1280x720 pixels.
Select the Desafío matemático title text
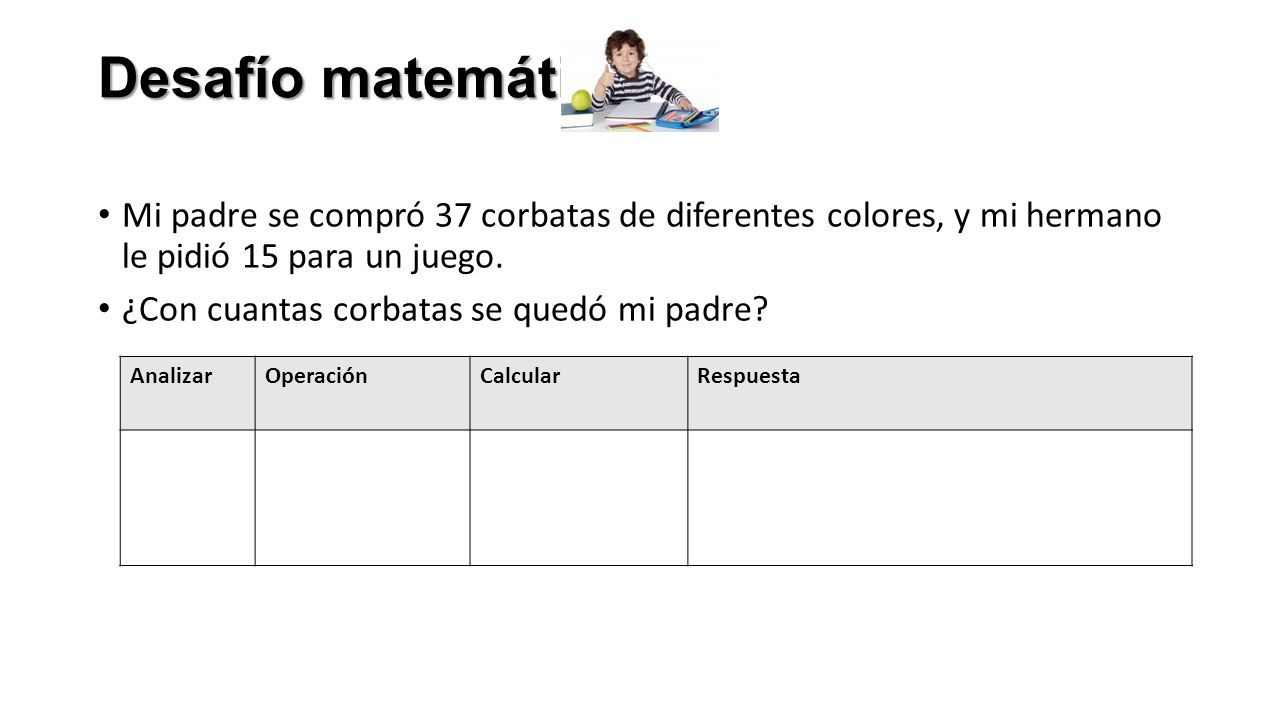(332, 78)
